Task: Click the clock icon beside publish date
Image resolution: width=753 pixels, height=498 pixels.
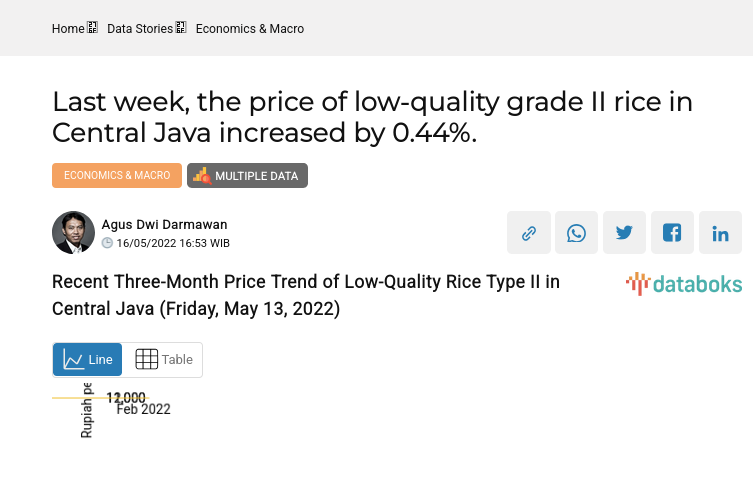Action: click(x=107, y=243)
